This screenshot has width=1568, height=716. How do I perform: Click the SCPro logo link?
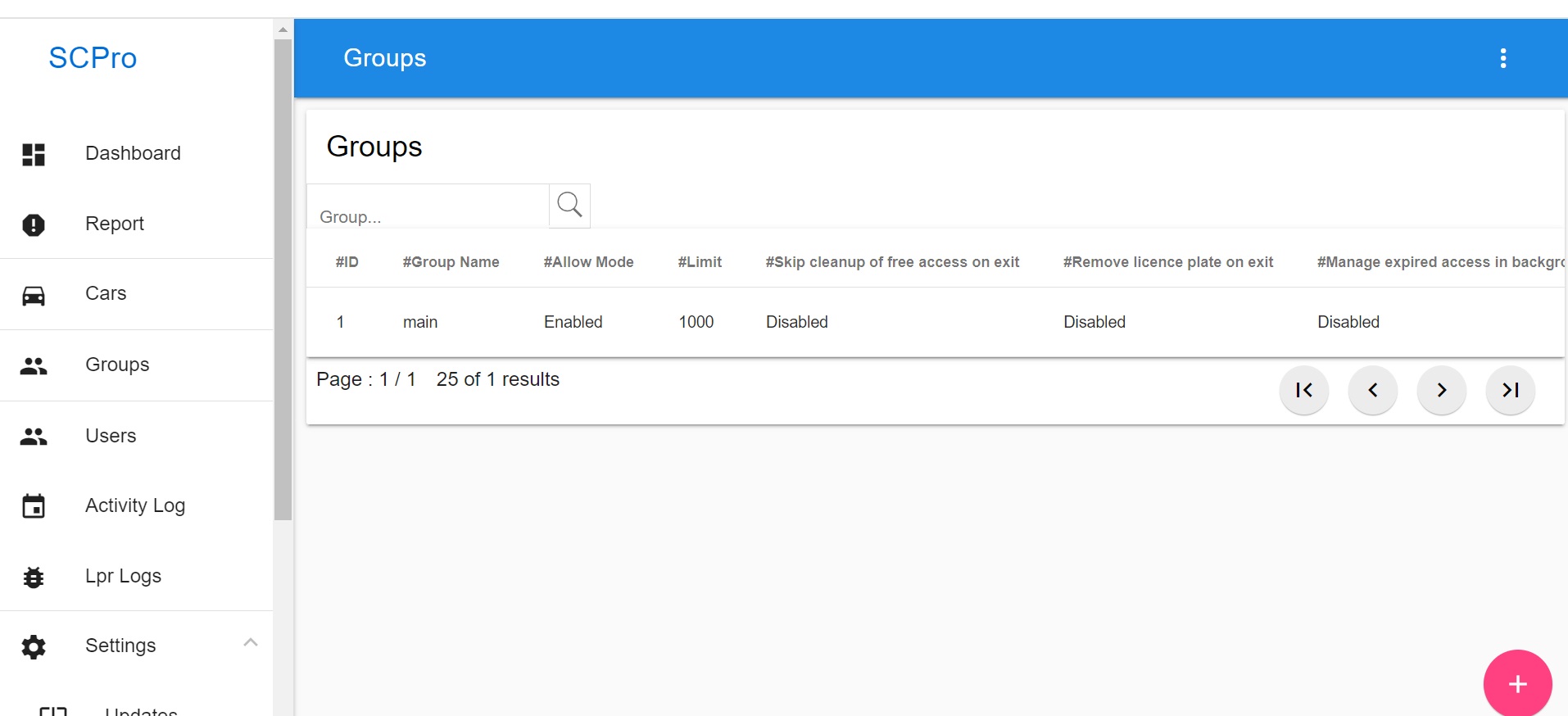93,58
